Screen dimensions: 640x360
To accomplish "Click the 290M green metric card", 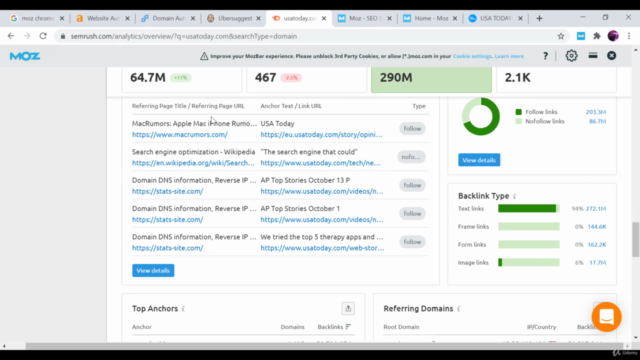I will 431,80.
